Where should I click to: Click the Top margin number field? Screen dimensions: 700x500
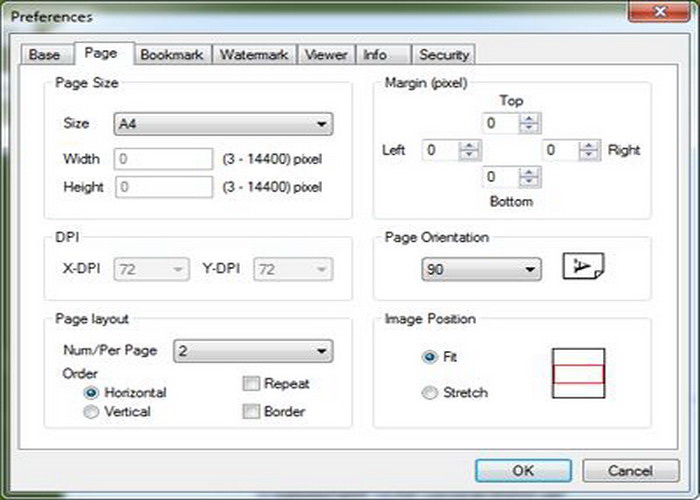tap(501, 123)
